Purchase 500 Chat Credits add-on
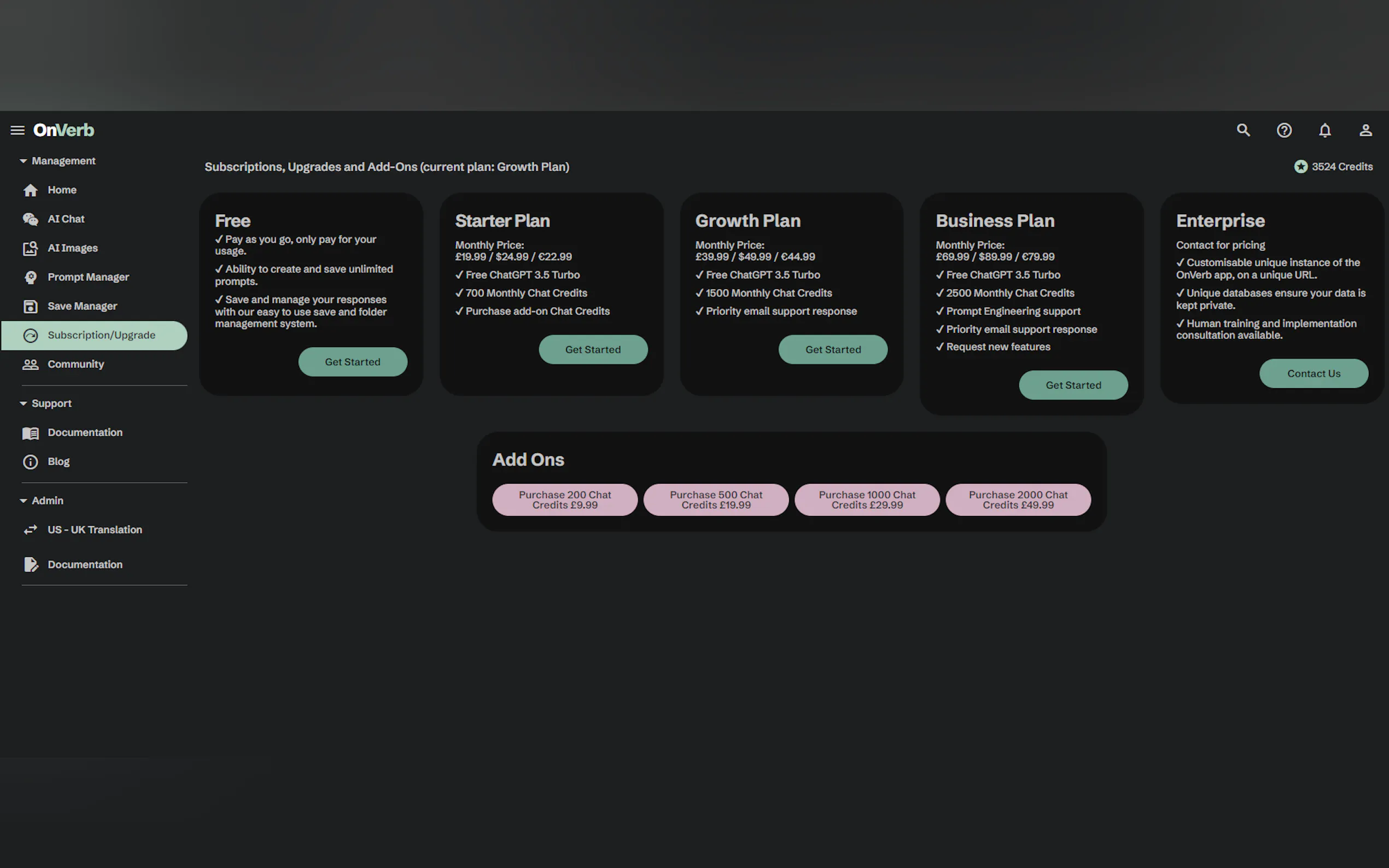The image size is (1389, 868). point(715,500)
